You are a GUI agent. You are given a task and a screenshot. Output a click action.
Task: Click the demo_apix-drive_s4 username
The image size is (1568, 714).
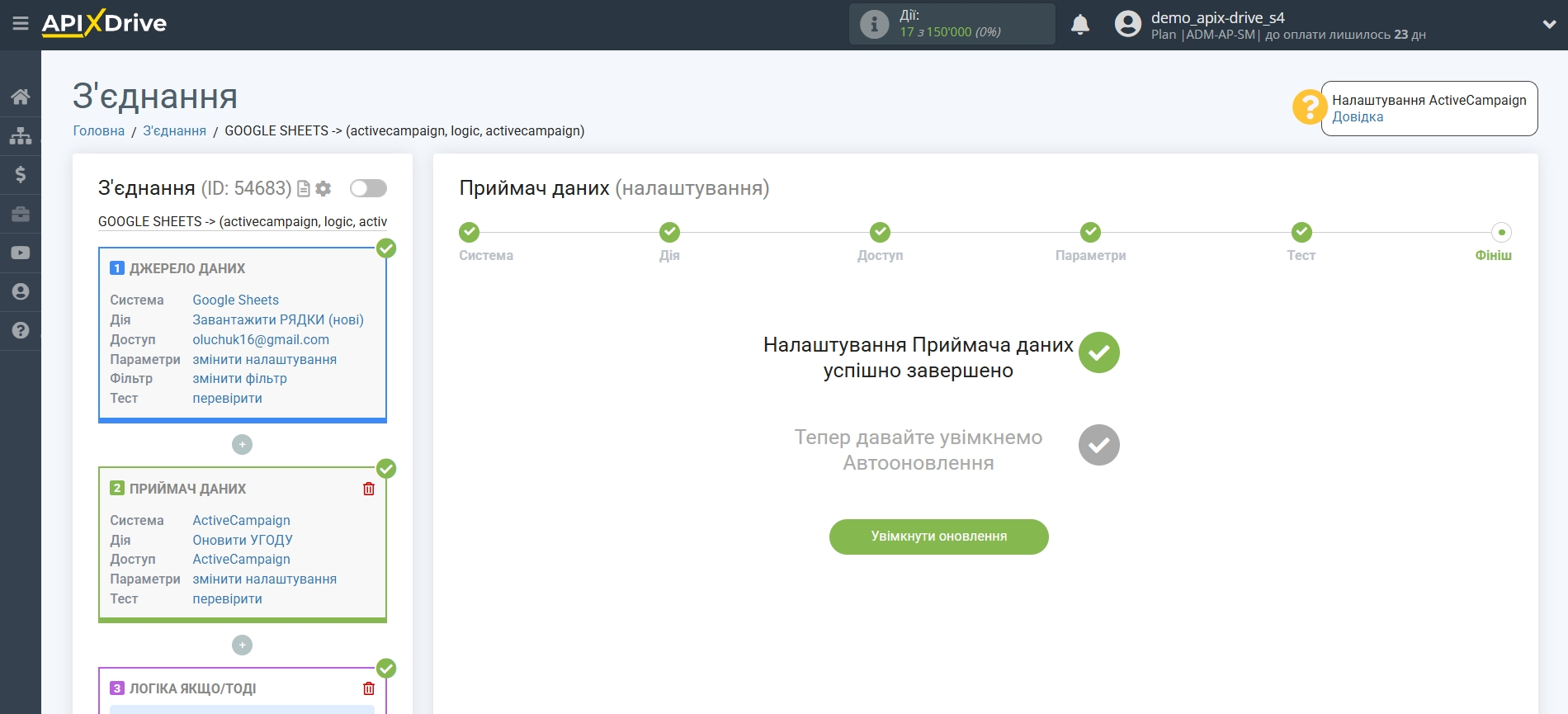click(x=1218, y=17)
